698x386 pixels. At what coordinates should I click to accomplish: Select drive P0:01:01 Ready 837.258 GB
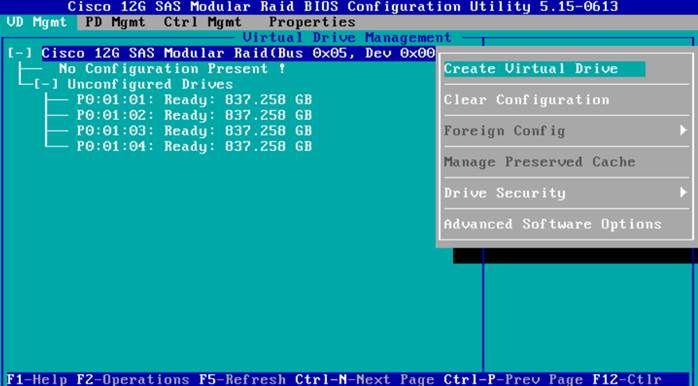click(194, 100)
